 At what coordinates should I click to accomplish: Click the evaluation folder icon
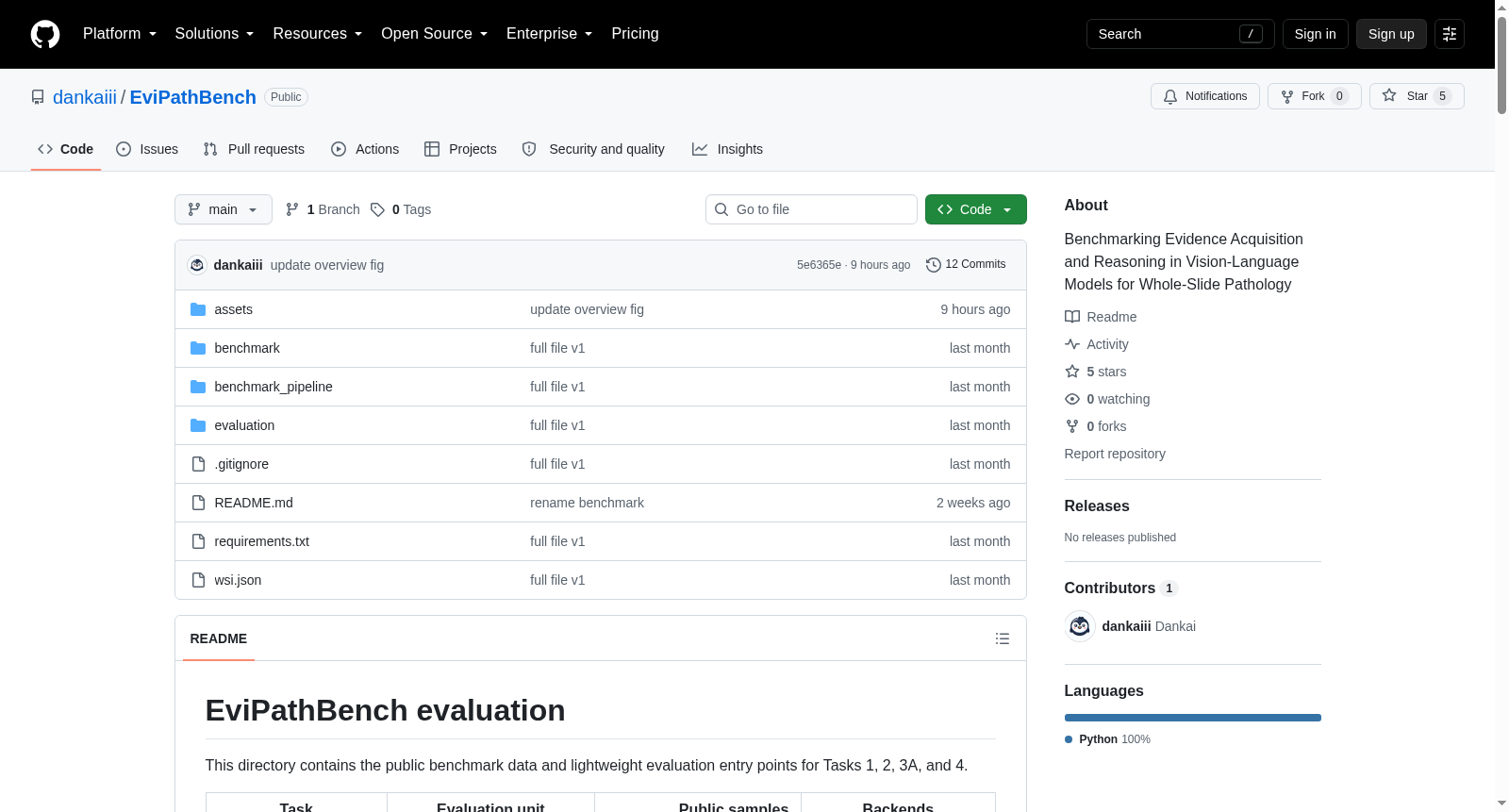[198, 425]
